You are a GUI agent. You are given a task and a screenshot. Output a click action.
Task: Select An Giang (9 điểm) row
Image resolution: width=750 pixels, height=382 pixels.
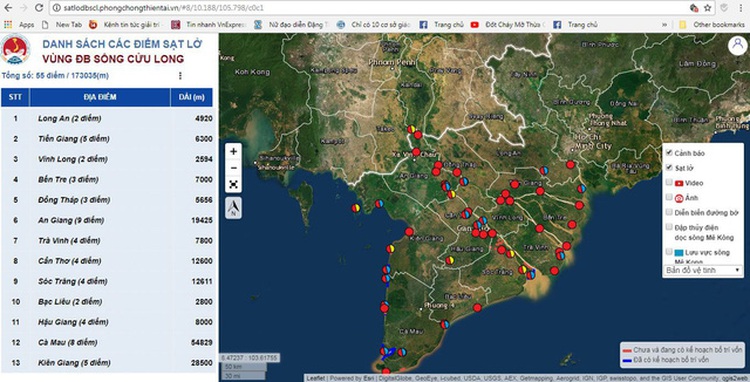click(107, 220)
